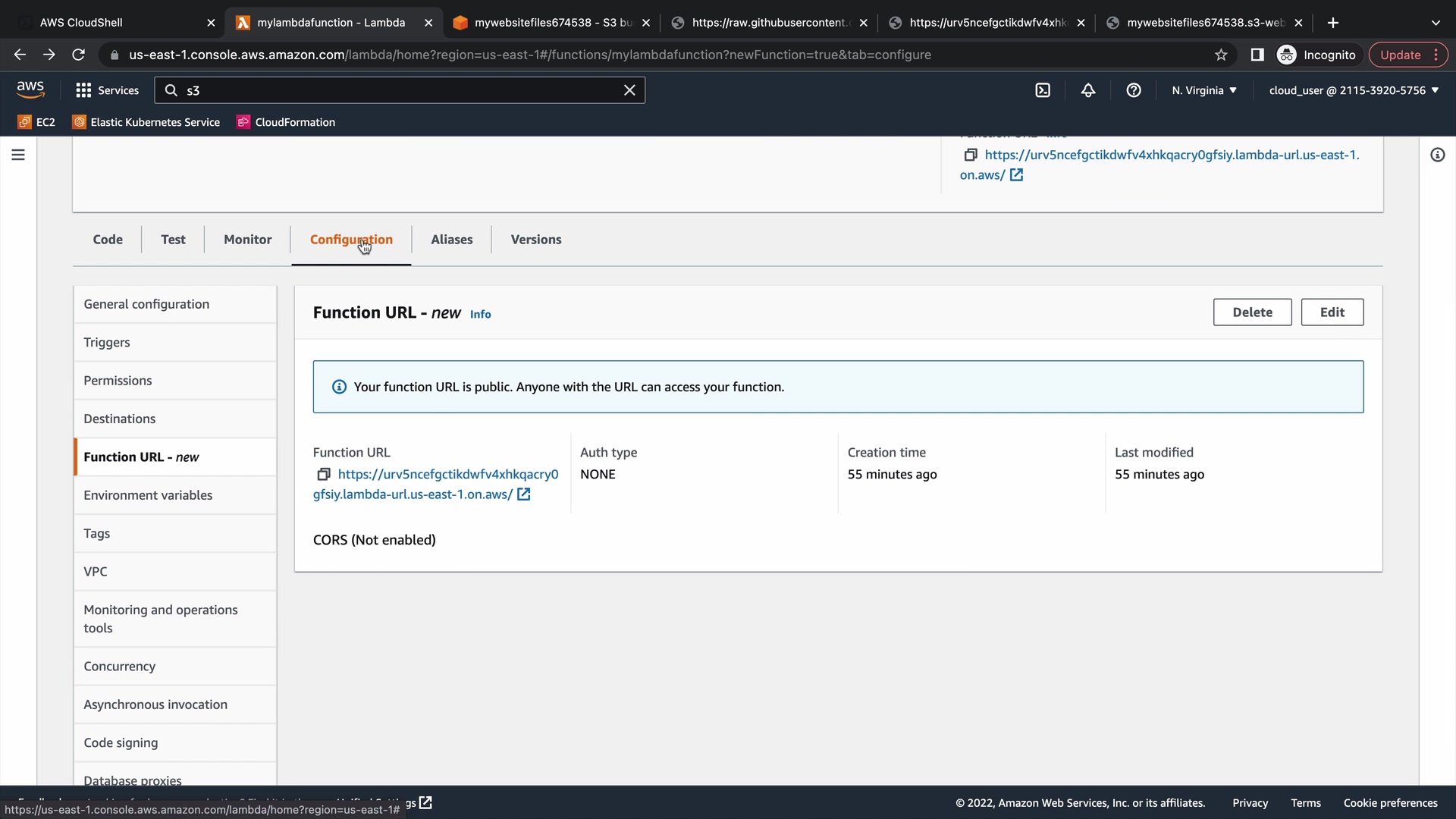Click the Edit button for Function URL
This screenshot has width=1456, height=819.
[1332, 312]
